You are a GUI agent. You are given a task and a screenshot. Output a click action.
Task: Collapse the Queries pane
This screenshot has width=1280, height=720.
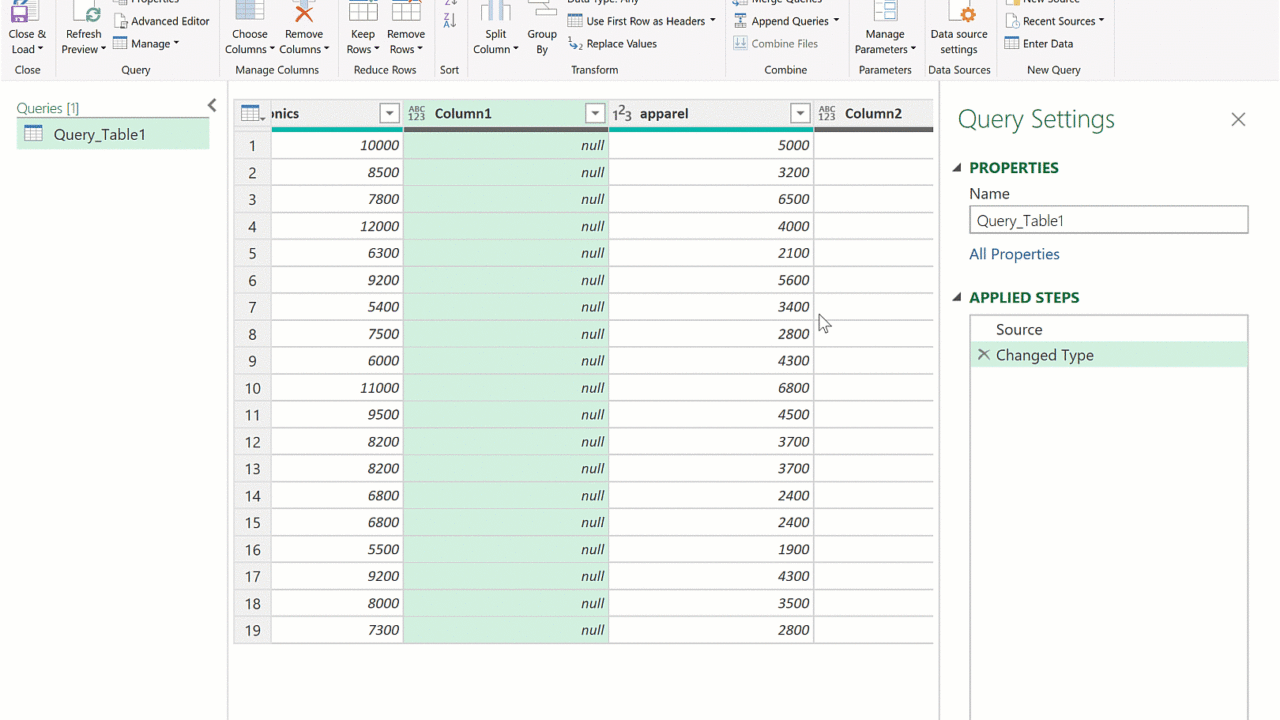pos(212,106)
